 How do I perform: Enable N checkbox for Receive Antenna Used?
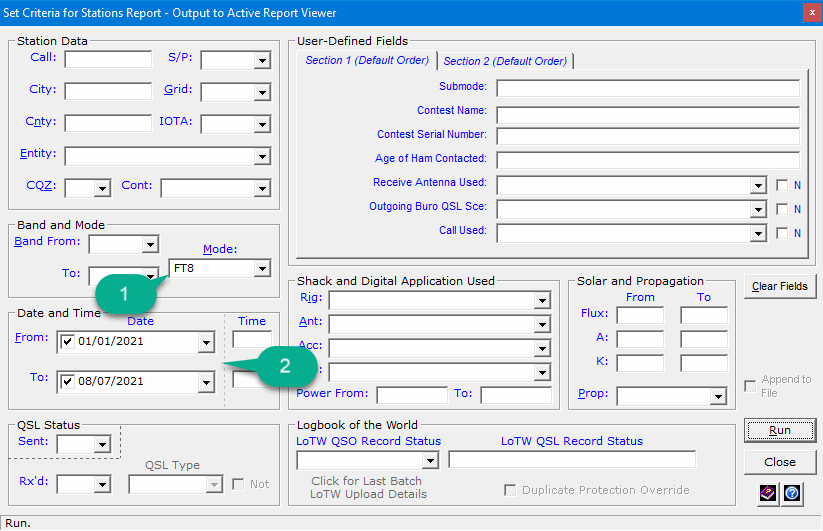pyautogui.click(x=783, y=185)
